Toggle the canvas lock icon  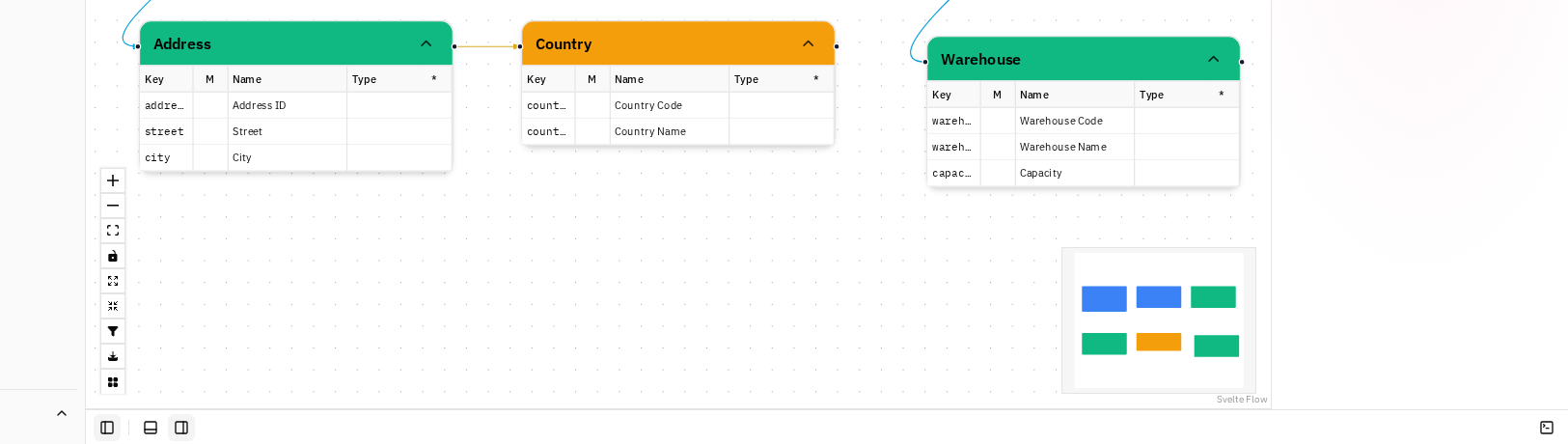pyautogui.click(x=113, y=256)
